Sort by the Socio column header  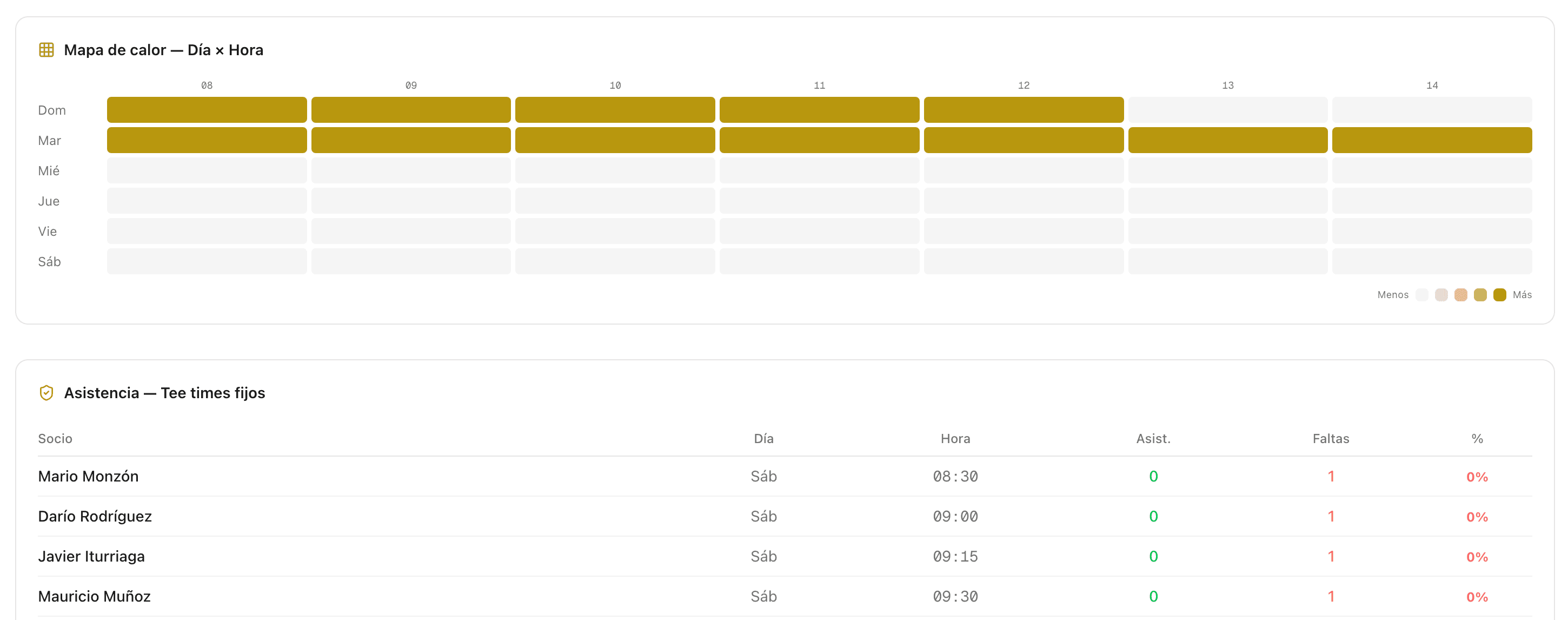coord(55,439)
